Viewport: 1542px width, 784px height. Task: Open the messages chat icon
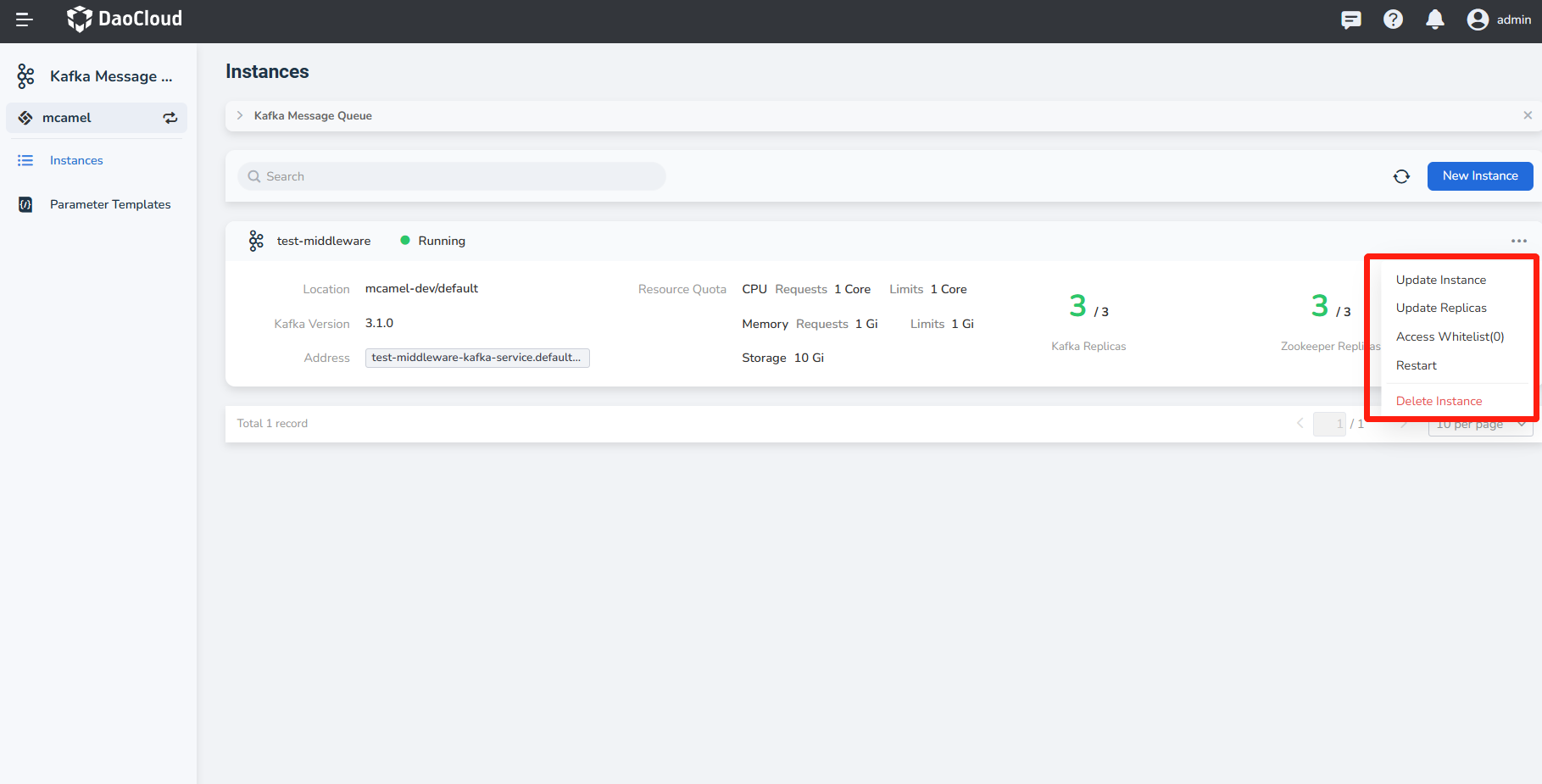coord(1350,19)
